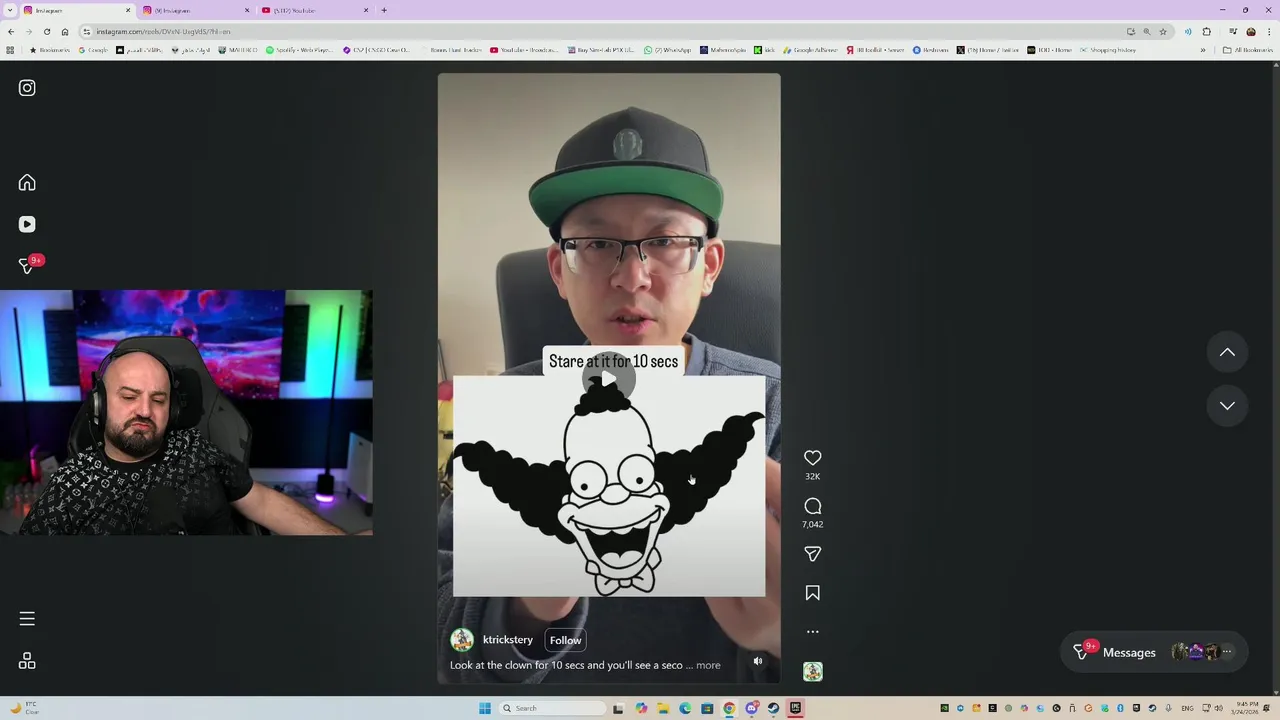Image resolution: width=1280 pixels, height=720 pixels.
Task: Open the Google AdSense bookmark
Action: (x=811, y=50)
